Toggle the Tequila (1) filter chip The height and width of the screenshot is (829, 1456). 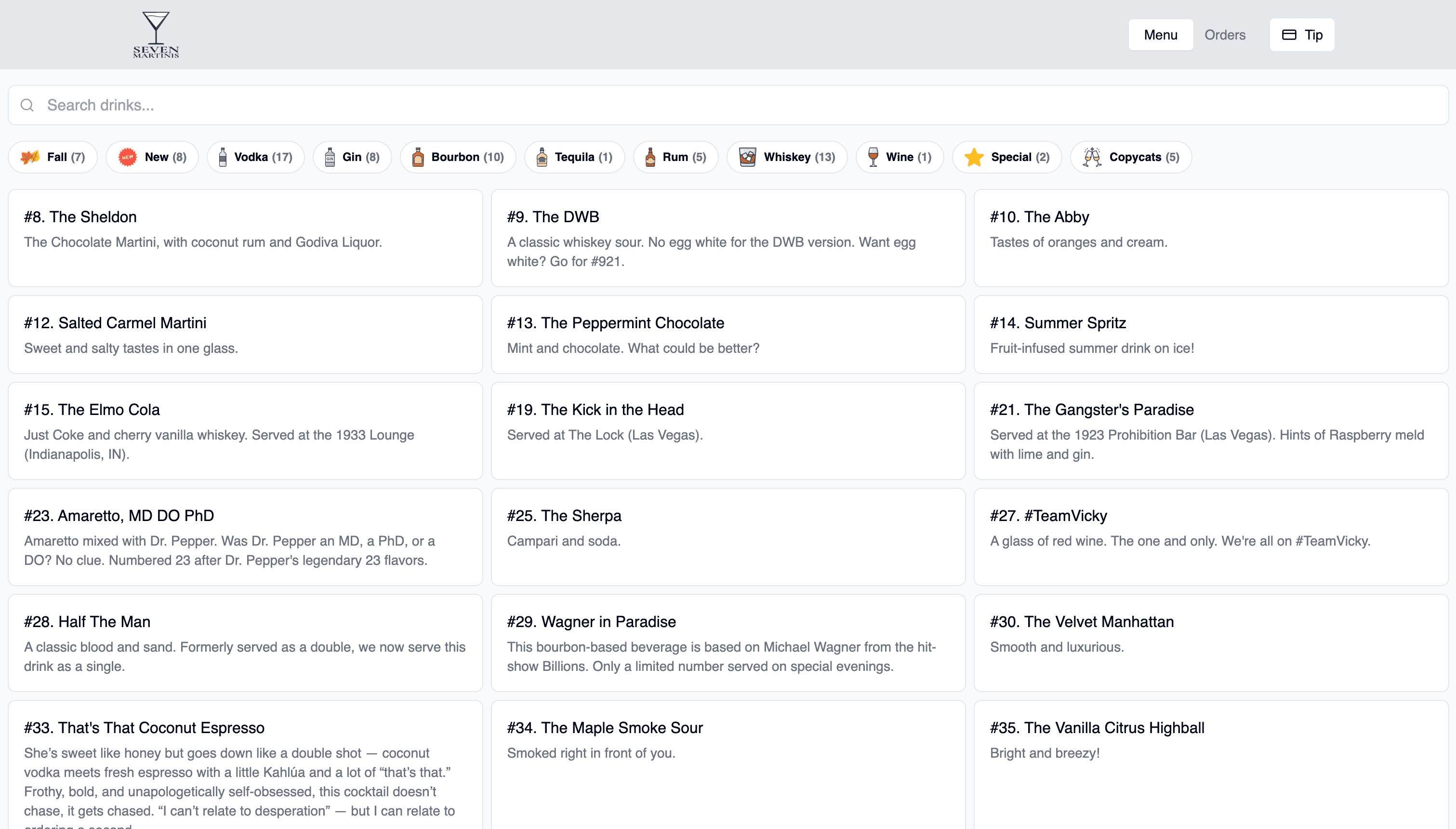coord(573,157)
